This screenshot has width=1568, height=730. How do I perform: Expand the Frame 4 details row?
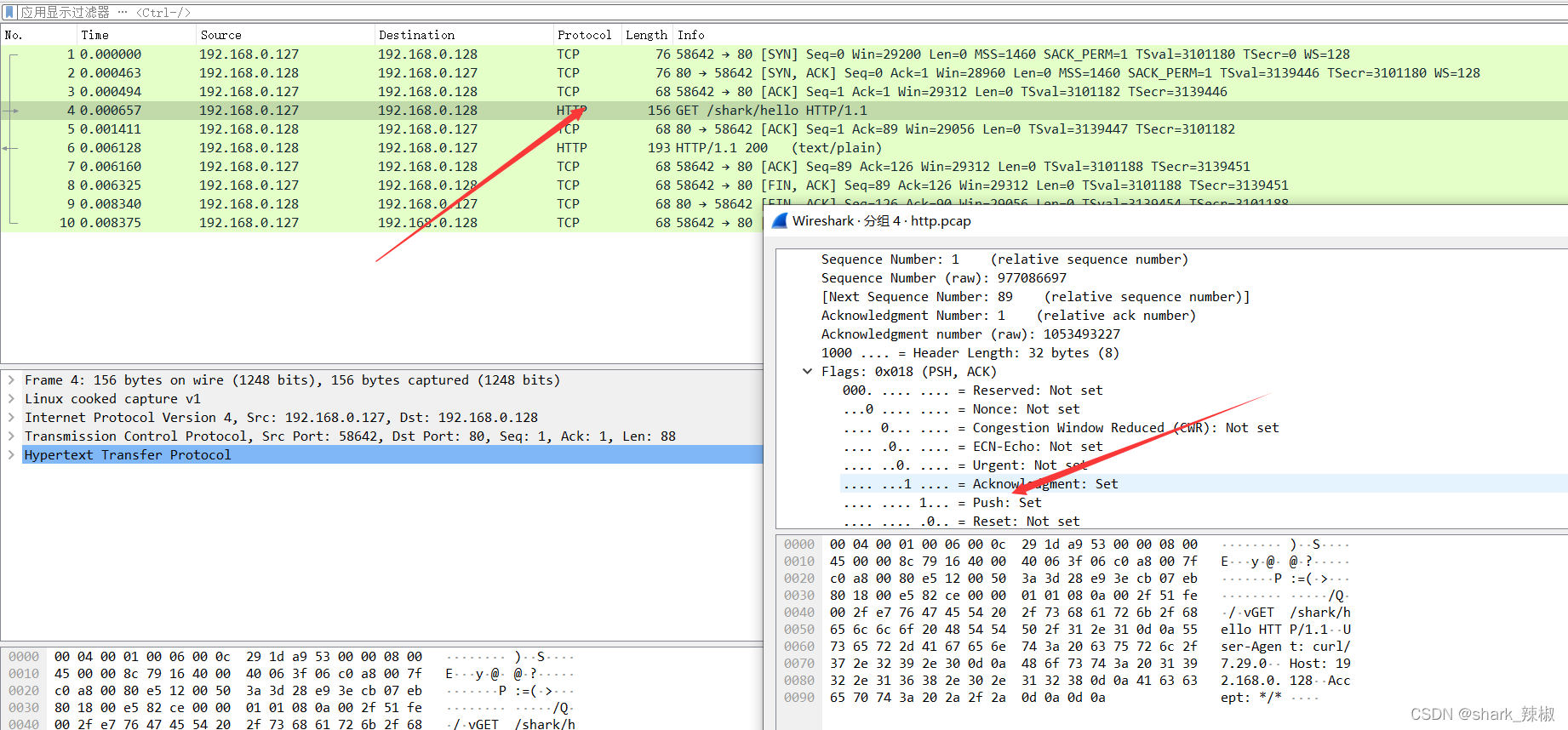(11, 380)
